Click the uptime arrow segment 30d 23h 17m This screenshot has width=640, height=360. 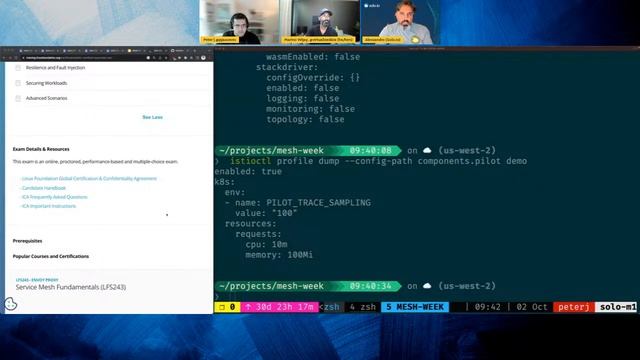click(280, 307)
